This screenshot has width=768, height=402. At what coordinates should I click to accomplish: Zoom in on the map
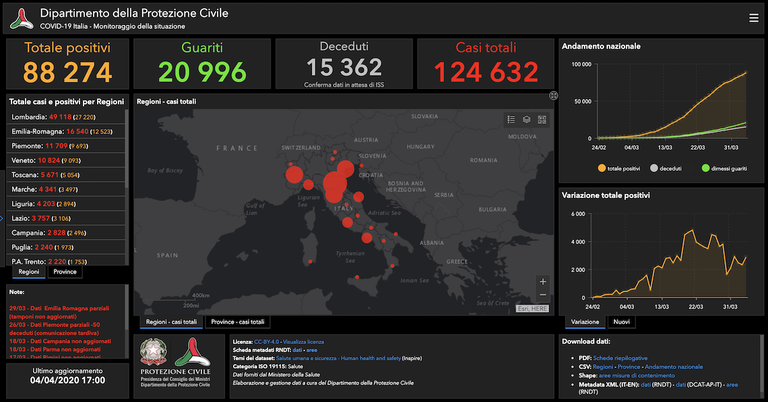542,281
